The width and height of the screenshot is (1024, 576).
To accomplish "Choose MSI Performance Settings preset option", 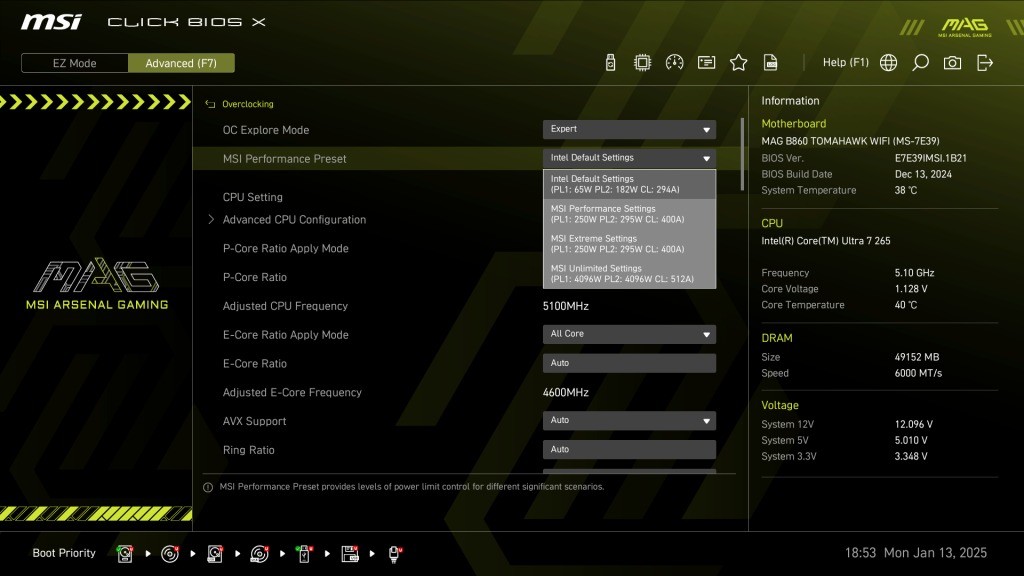I will coord(629,214).
